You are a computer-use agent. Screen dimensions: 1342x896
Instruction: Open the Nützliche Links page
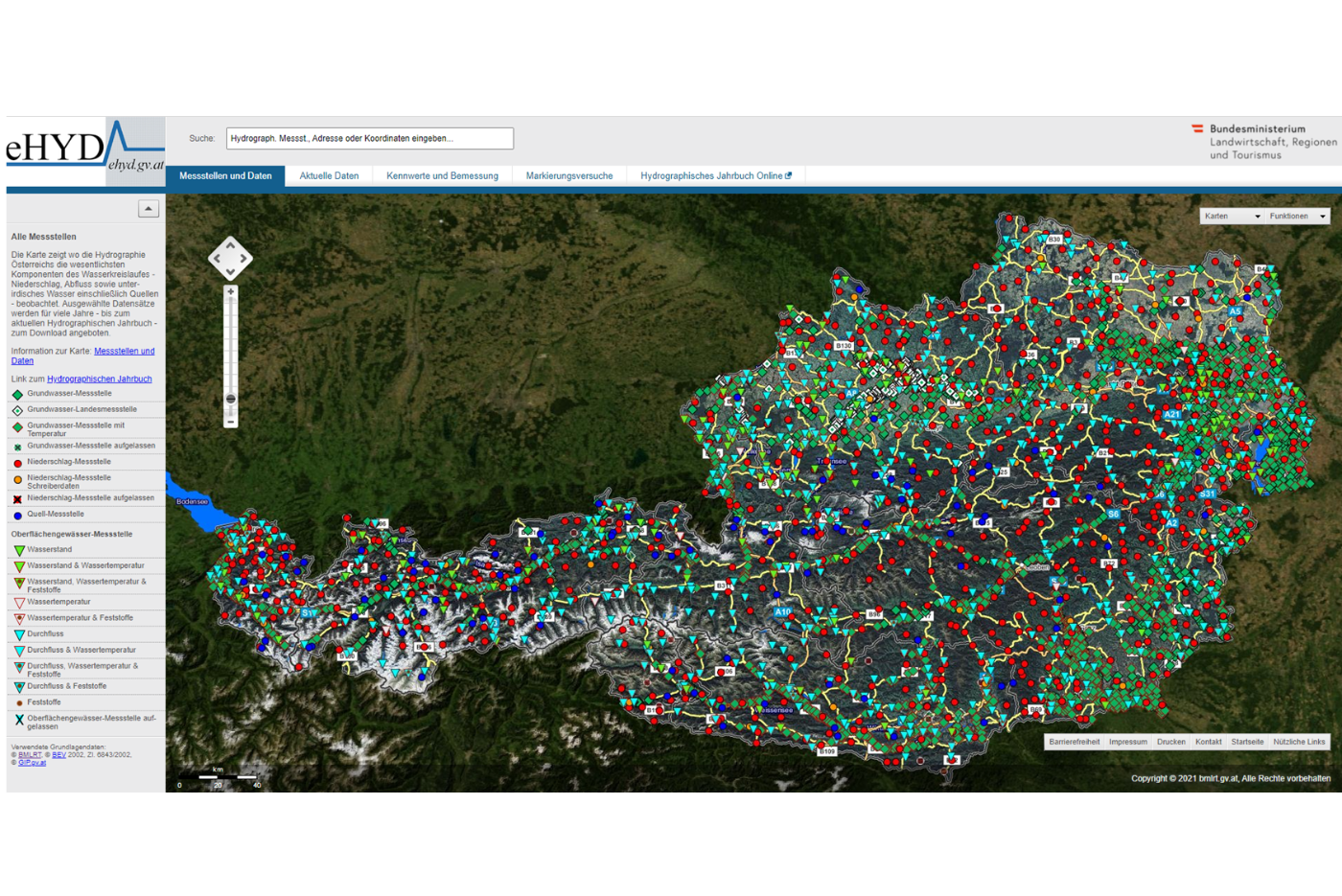click(x=1299, y=741)
